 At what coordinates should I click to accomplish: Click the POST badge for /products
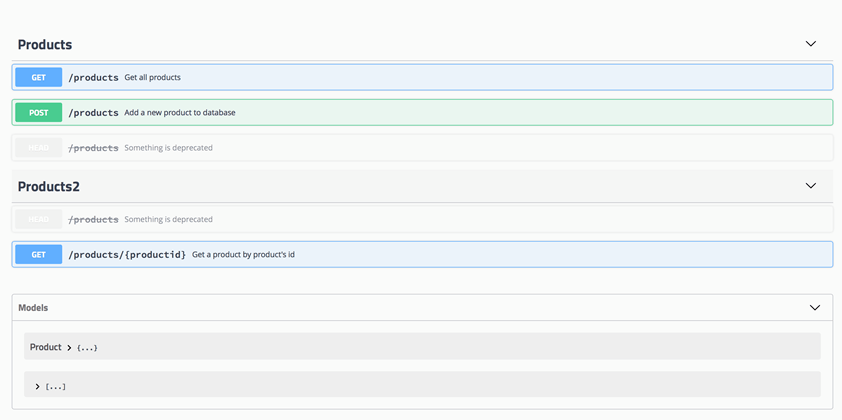[39, 112]
